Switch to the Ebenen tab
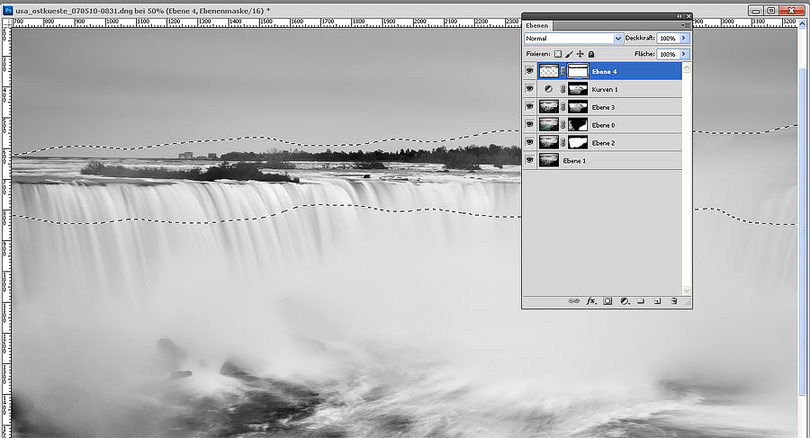This screenshot has width=810, height=438. [537, 25]
